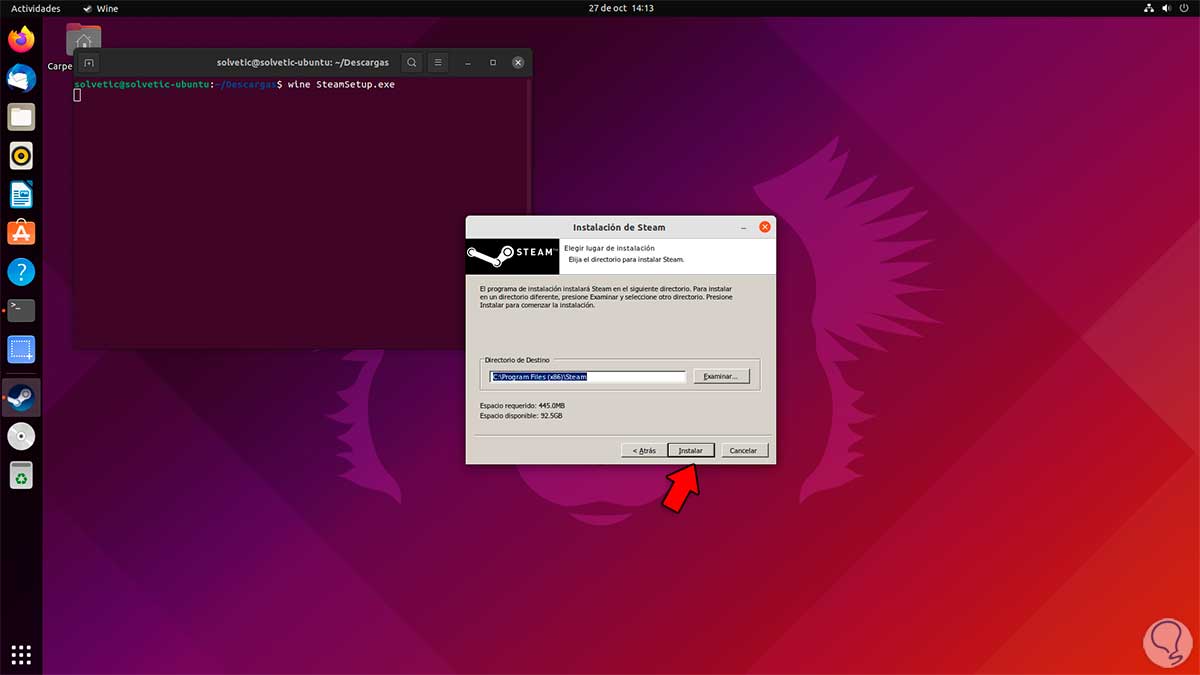Open new tab button in terminal

click(x=89, y=62)
